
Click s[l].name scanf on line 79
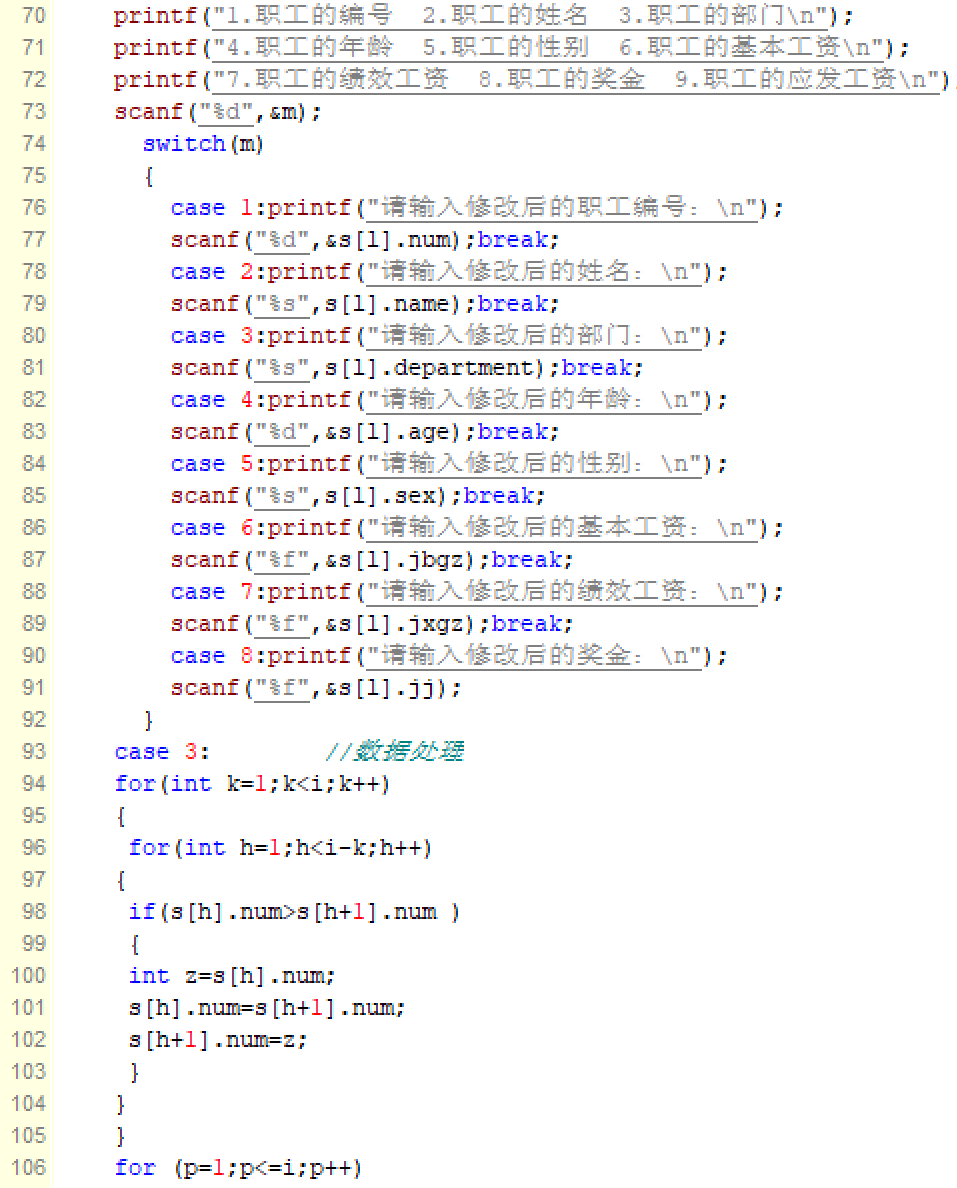364,303
